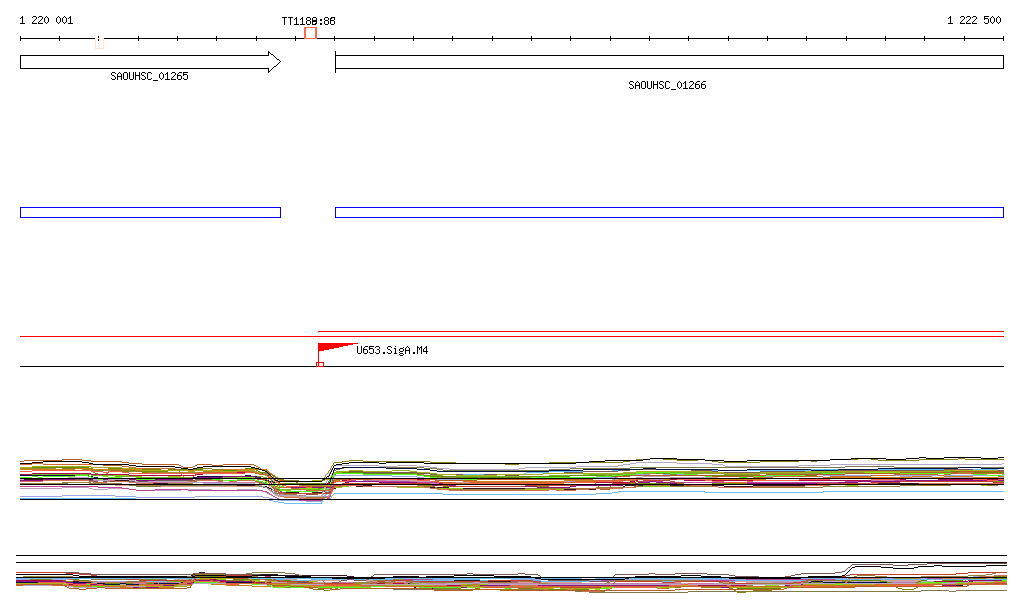Click the faint small marker box on the left of the ruler
This screenshot has width=1024, height=611.
point(98,43)
